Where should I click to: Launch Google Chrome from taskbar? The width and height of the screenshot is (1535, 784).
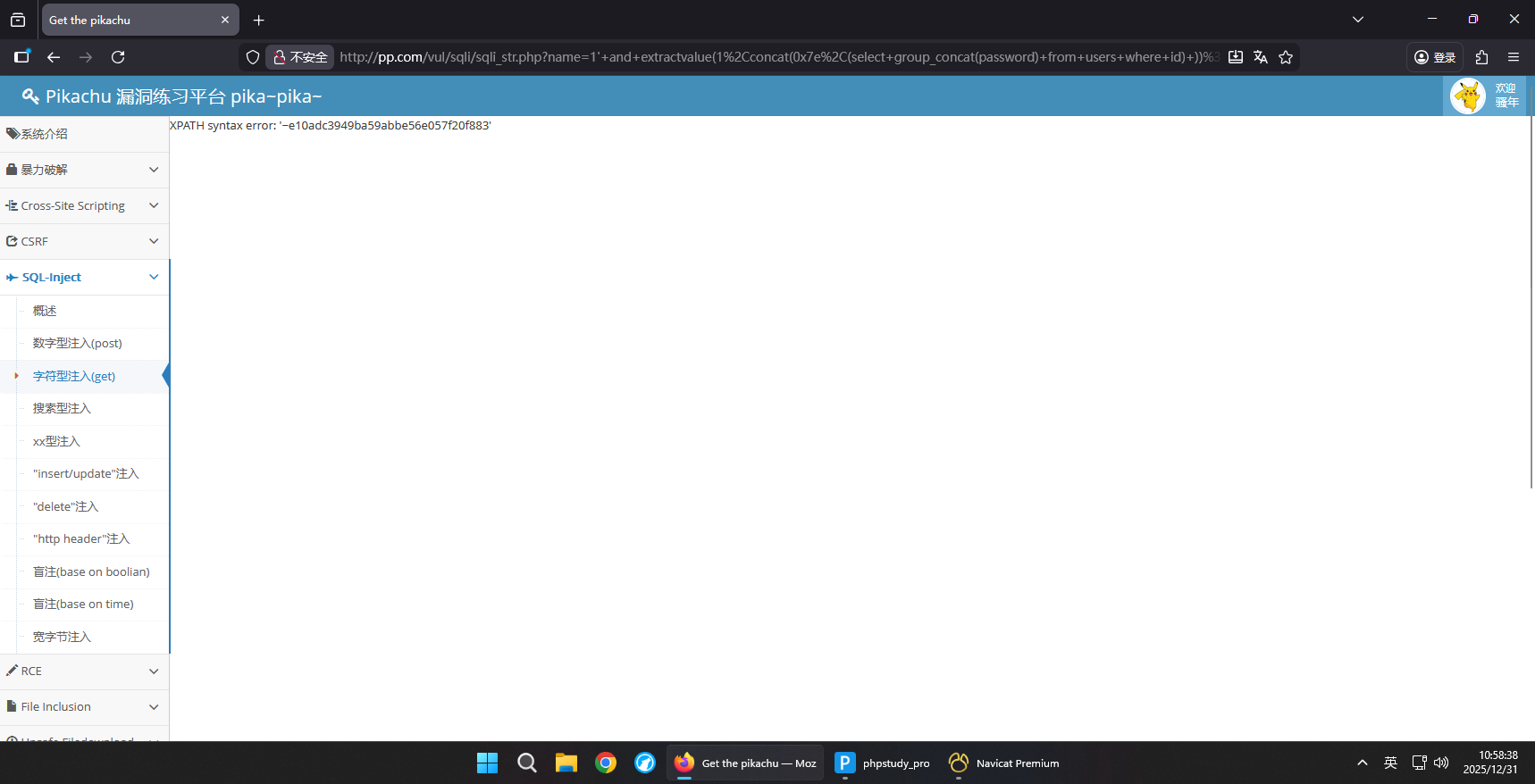tap(606, 763)
